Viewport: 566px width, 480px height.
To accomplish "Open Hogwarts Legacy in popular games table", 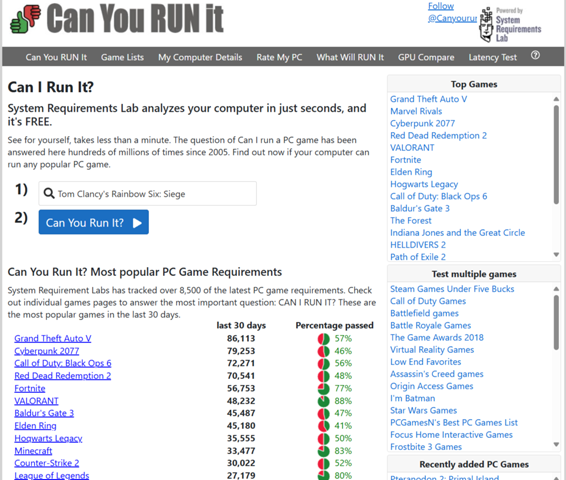I will point(48,438).
